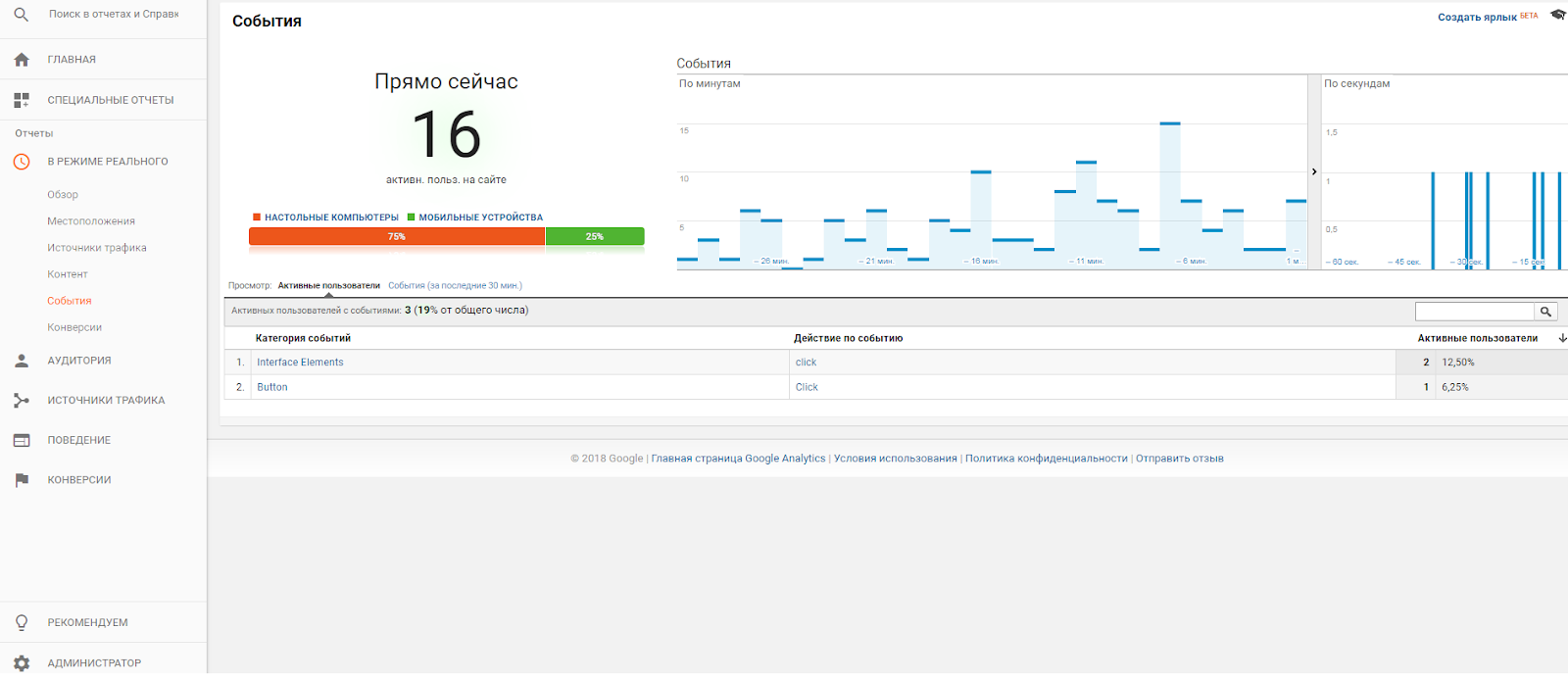Select Источники трафика realtime subreport
Viewport: 1568px width, 680px height.
pyautogui.click(x=97, y=248)
